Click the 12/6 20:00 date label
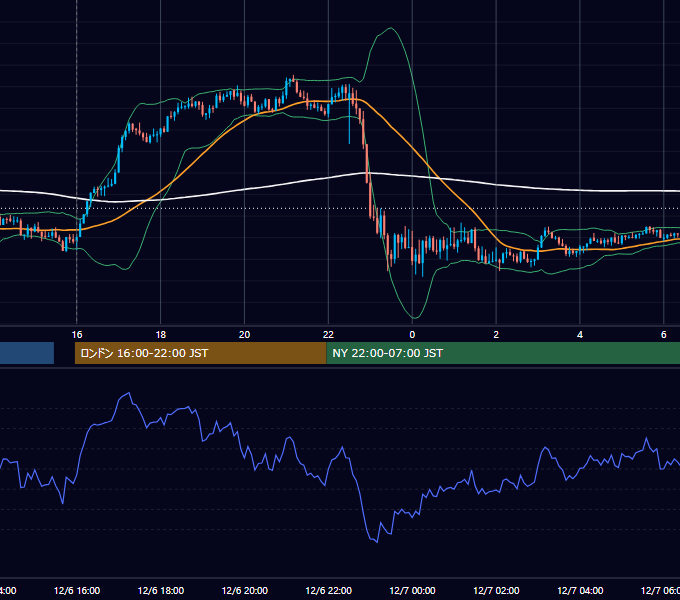The image size is (680, 600). pyautogui.click(x=245, y=590)
